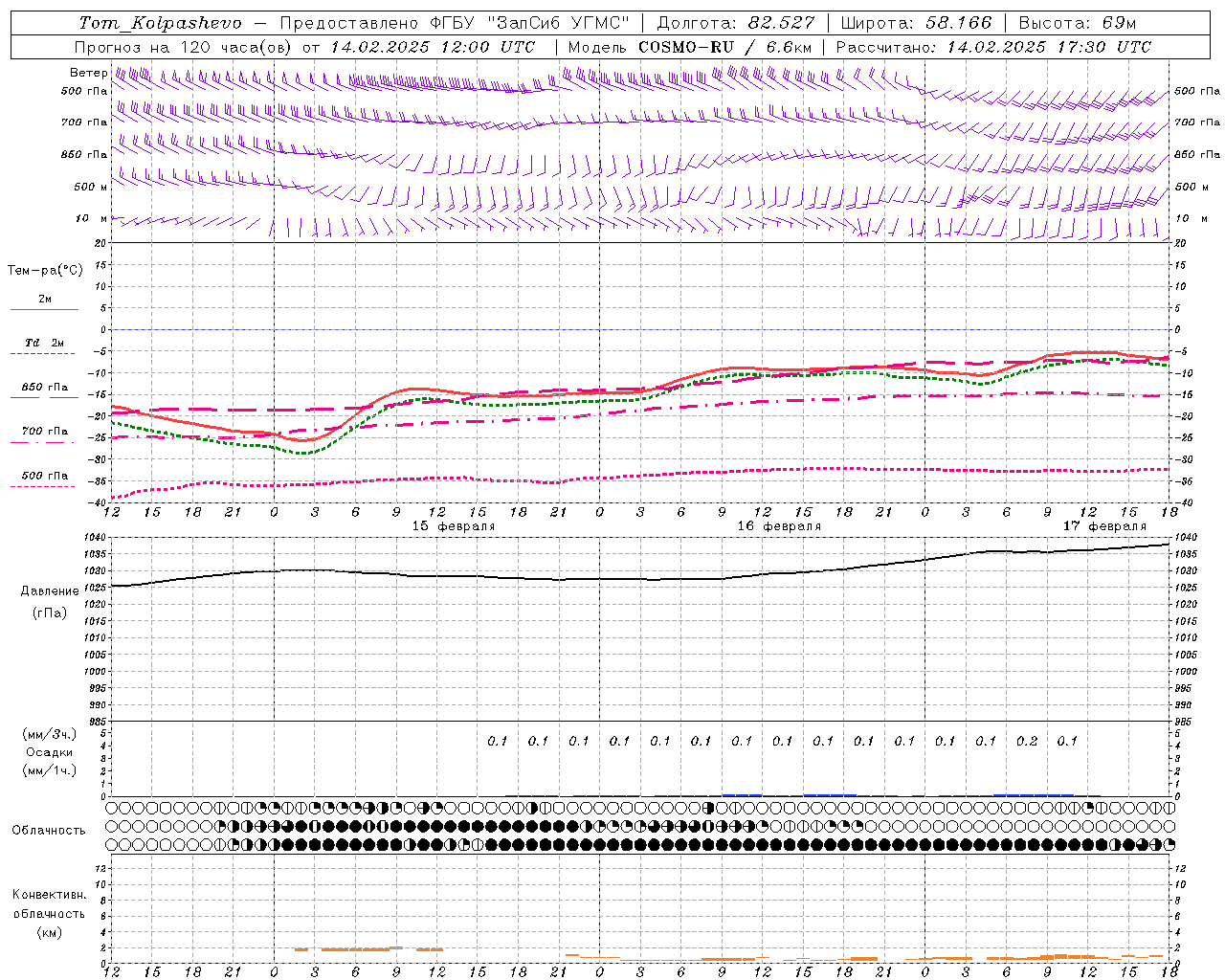The width and height of the screenshot is (1225, 980).
Task: Click the "17 февраля" date label
Action: point(1104,526)
